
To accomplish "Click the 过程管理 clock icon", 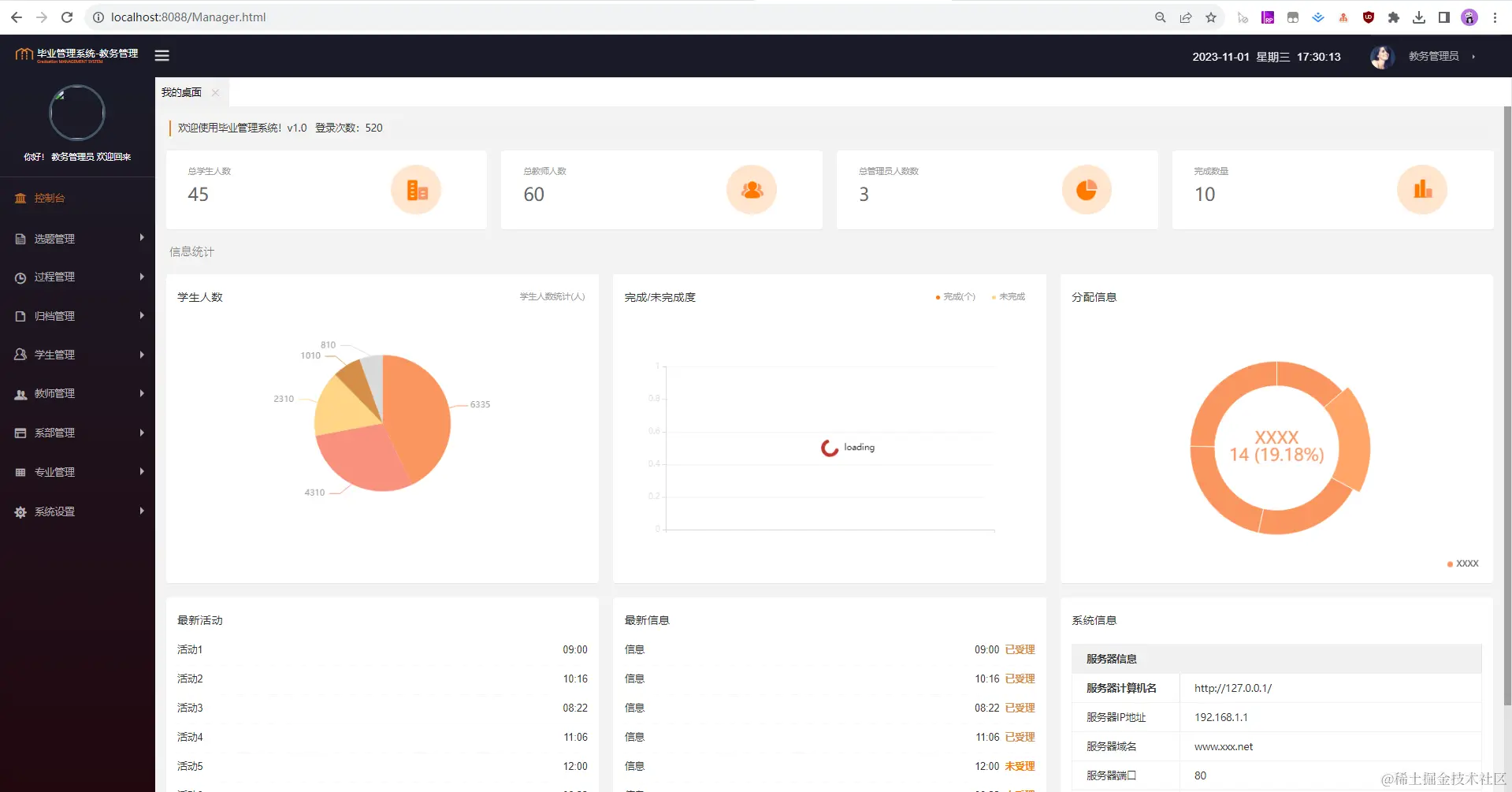I will coord(20,277).
